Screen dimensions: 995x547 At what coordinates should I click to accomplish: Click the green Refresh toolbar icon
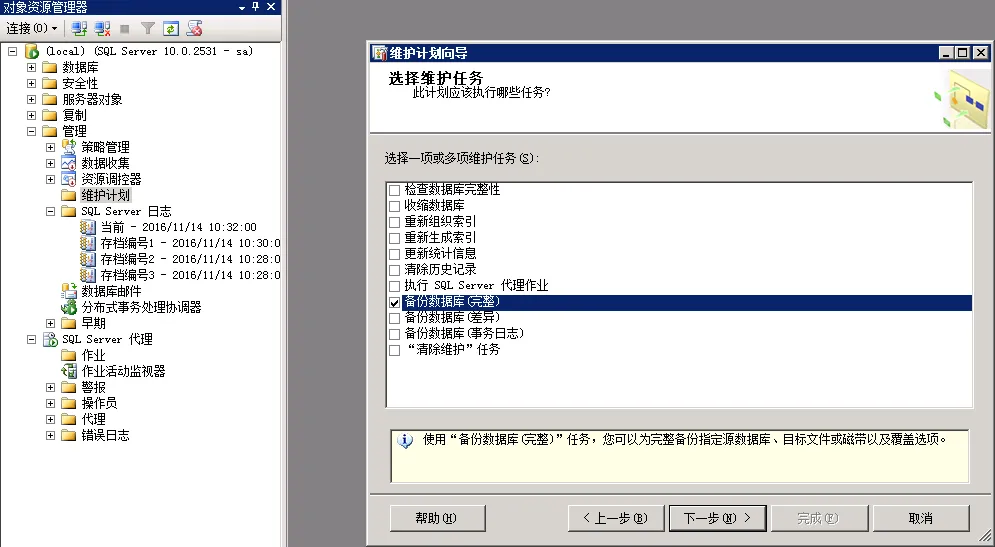click(171, 29)
